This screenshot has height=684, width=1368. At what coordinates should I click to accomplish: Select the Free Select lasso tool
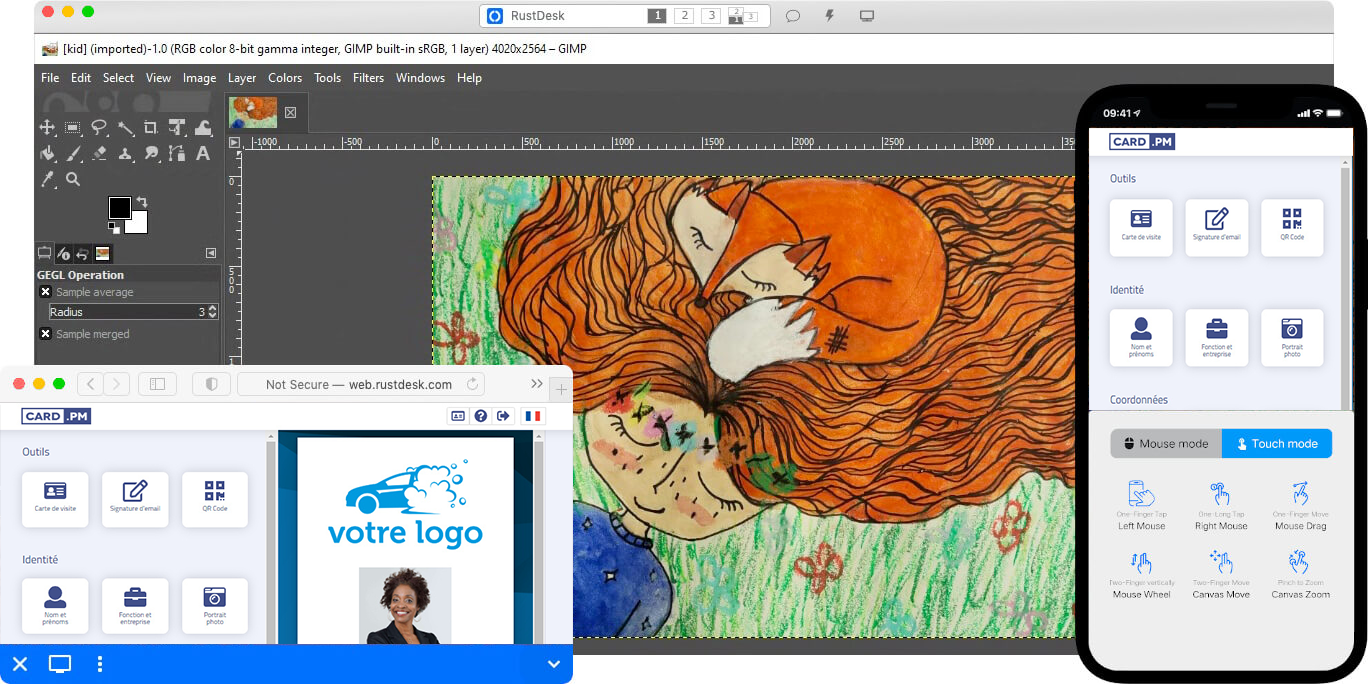tap(99, 127)
